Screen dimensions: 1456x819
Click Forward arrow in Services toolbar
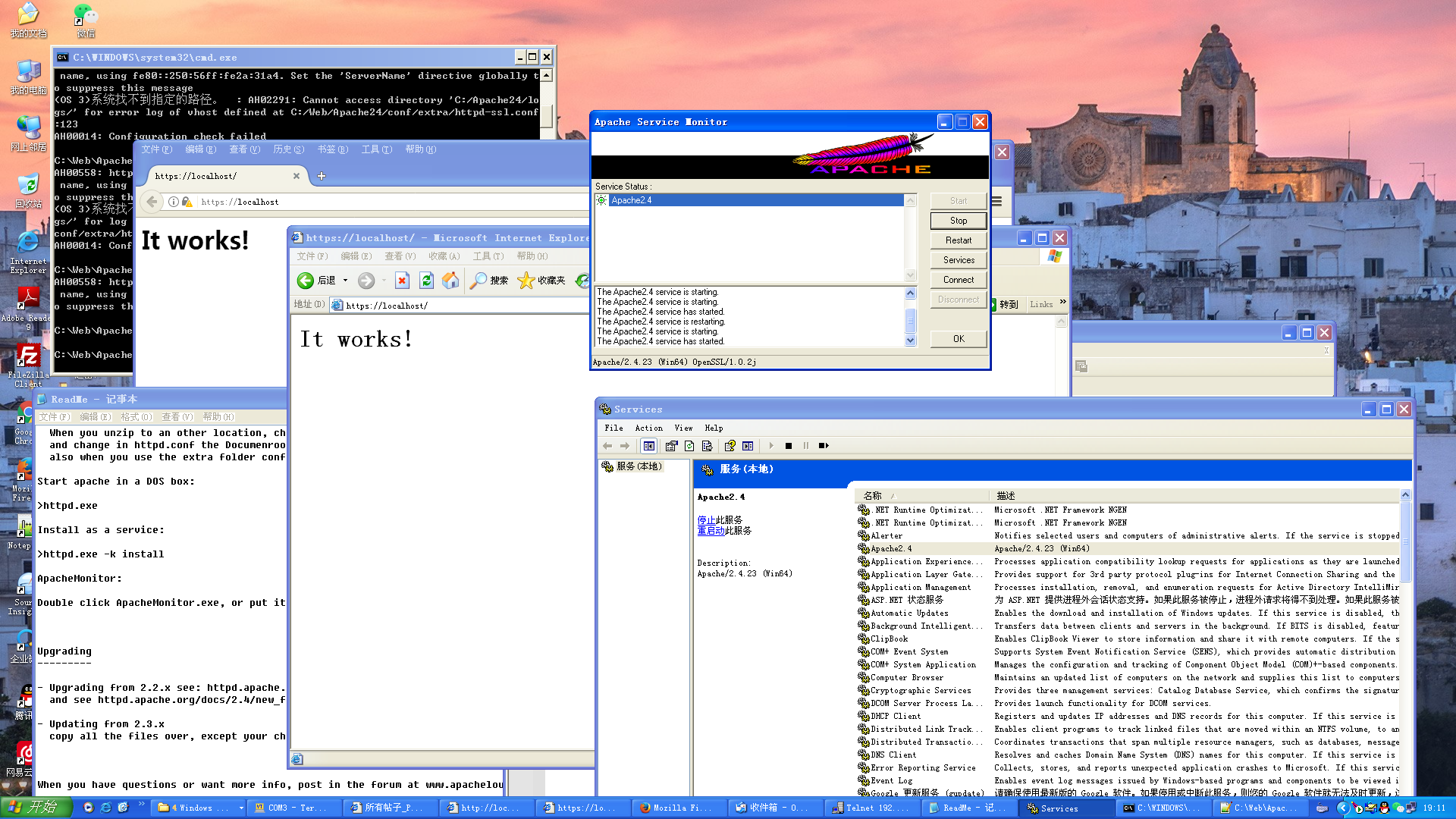[625, 446]
